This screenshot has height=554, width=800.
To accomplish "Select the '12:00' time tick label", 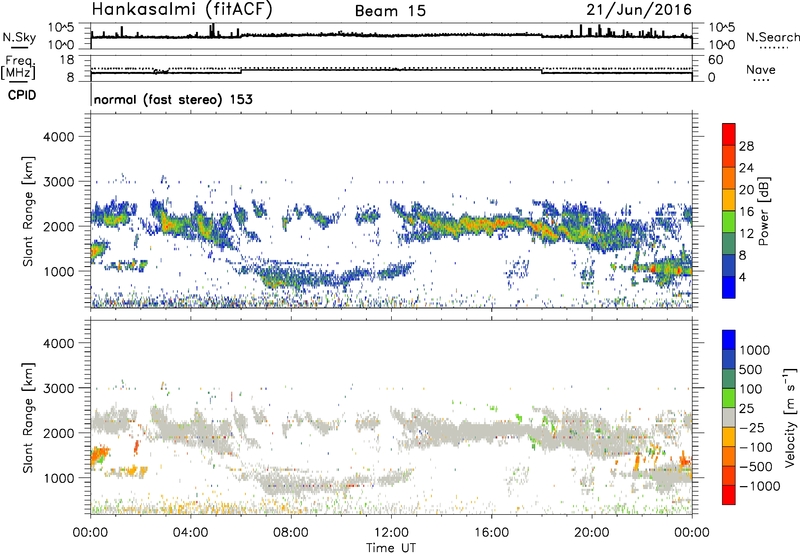I will click(x=391, y=533).
